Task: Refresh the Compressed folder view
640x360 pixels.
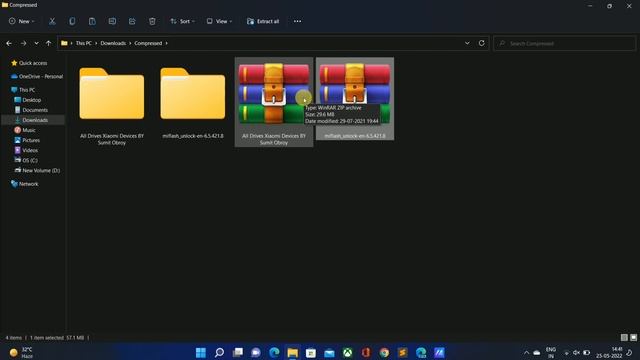Action: [482, 43]
